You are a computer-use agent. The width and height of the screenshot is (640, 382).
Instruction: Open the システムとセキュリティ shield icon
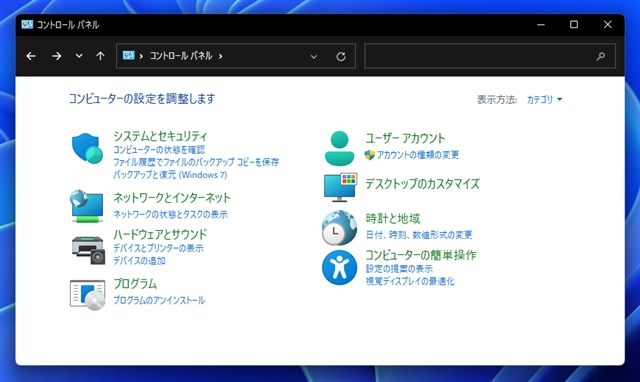[87, 148]
